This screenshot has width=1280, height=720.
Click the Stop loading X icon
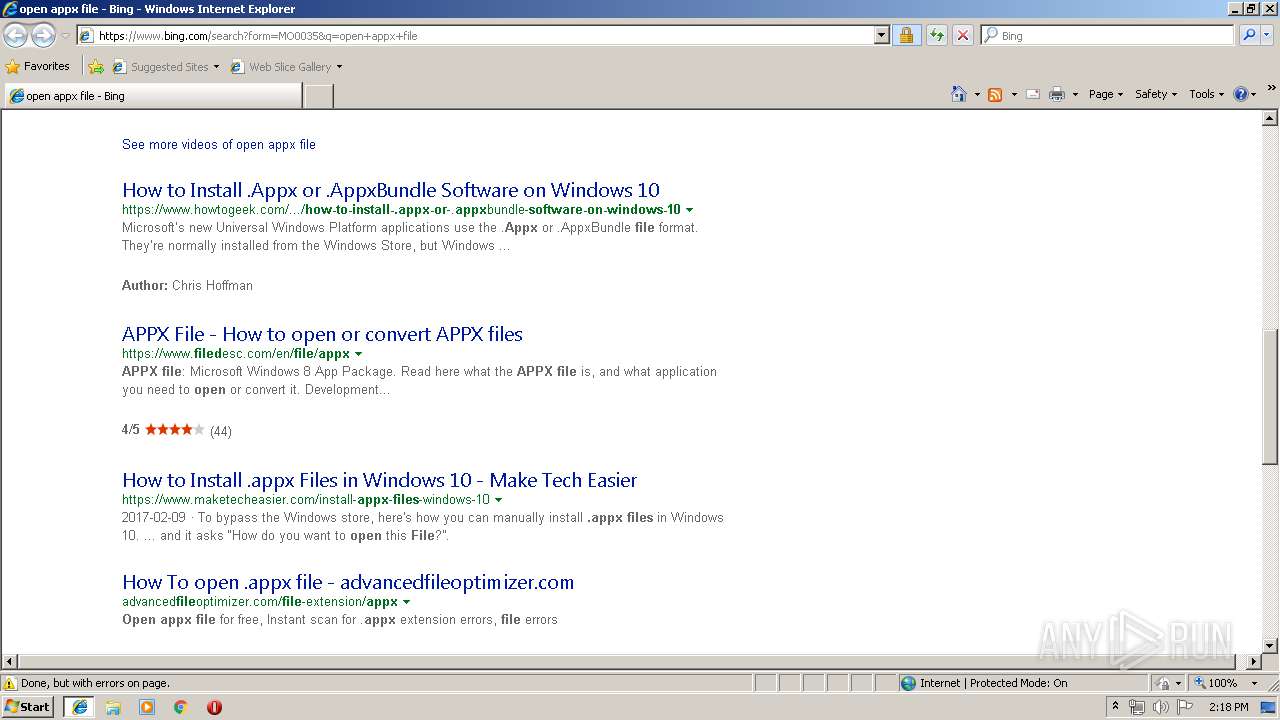point(962,35)
